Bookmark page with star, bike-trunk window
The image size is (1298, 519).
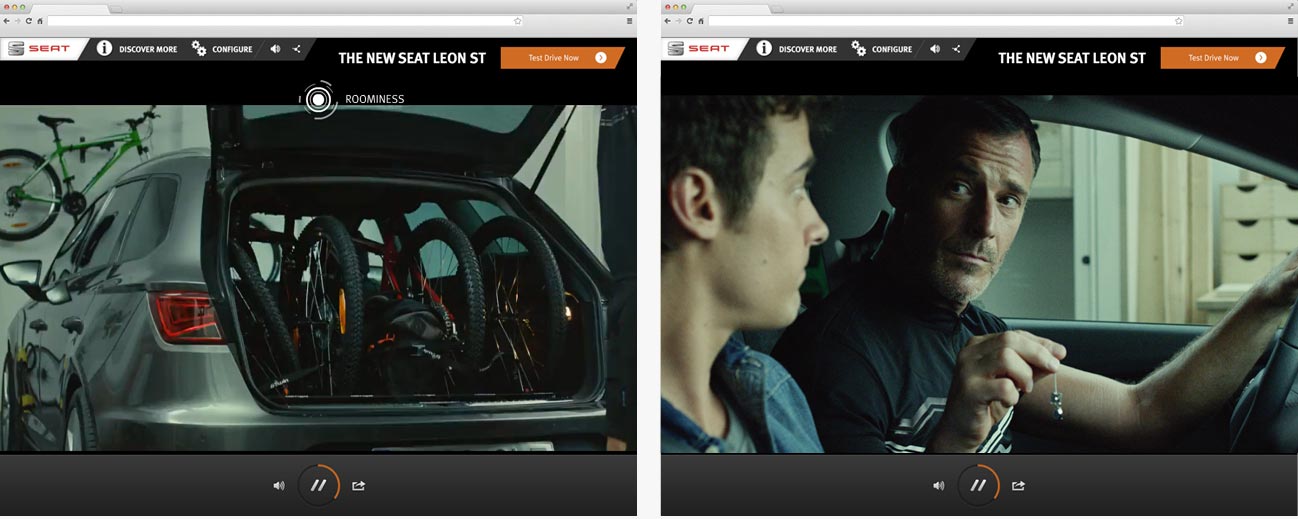(x=517, y=20)
